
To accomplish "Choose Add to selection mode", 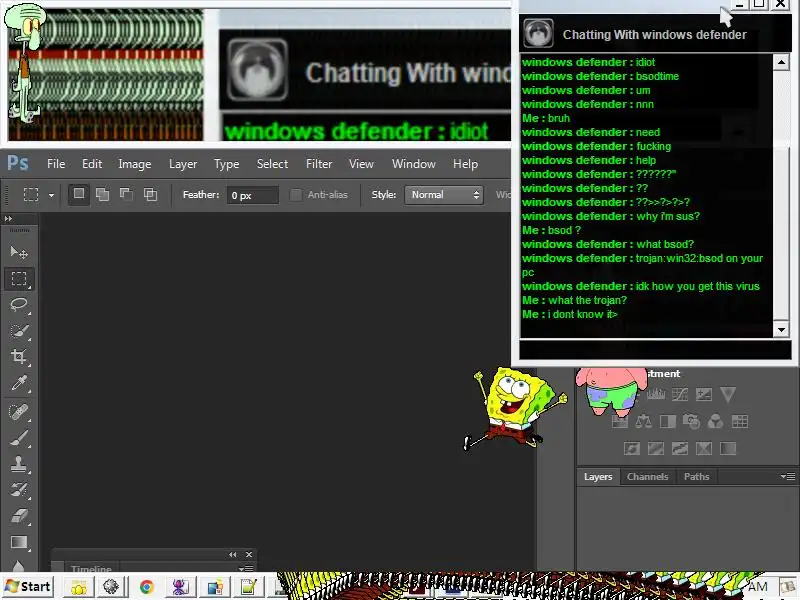I will 103,194.
